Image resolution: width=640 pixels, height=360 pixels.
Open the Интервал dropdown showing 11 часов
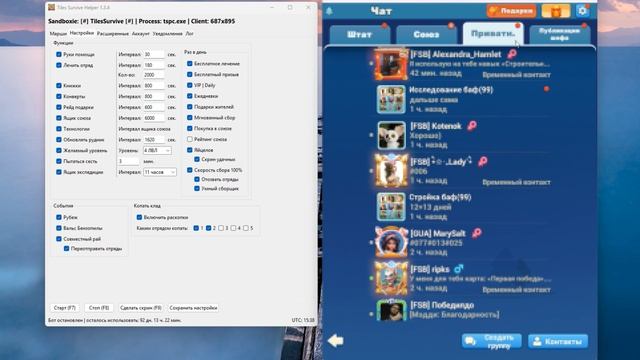160,172
